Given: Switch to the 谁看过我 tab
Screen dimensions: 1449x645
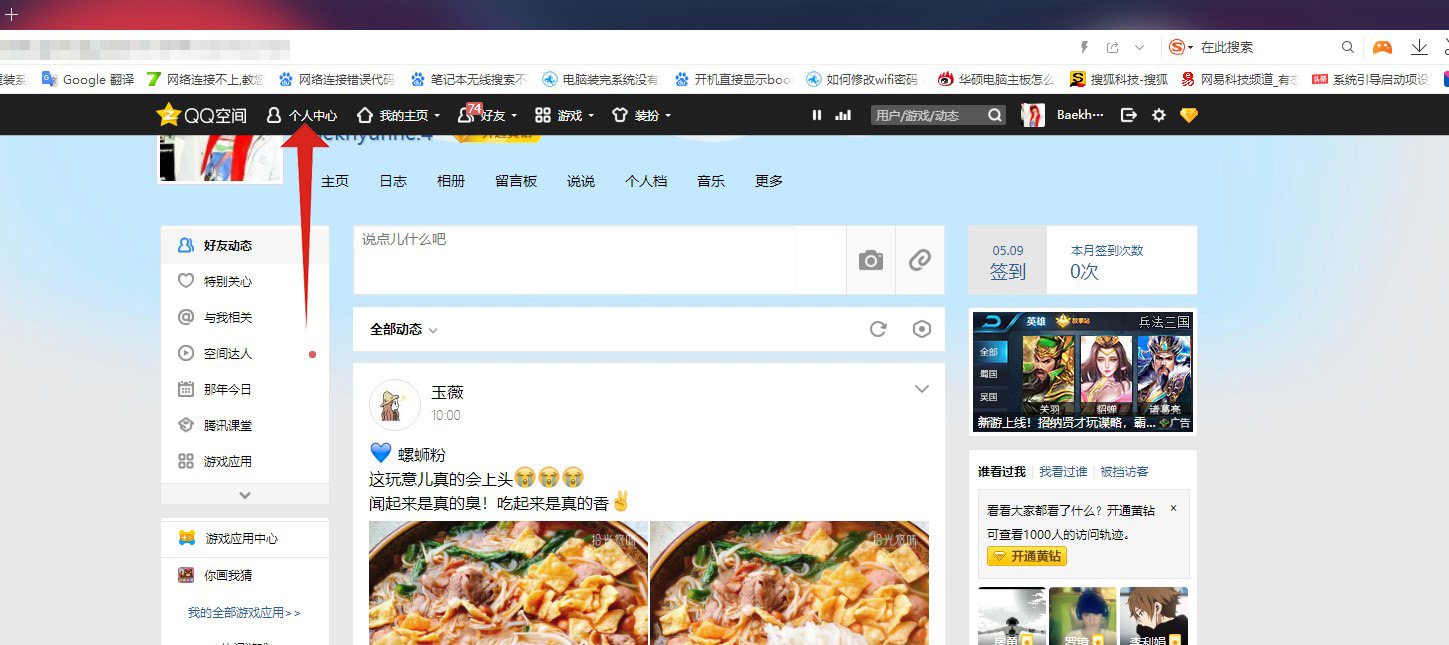Looking at the screenshot, I should [1002, 471].
